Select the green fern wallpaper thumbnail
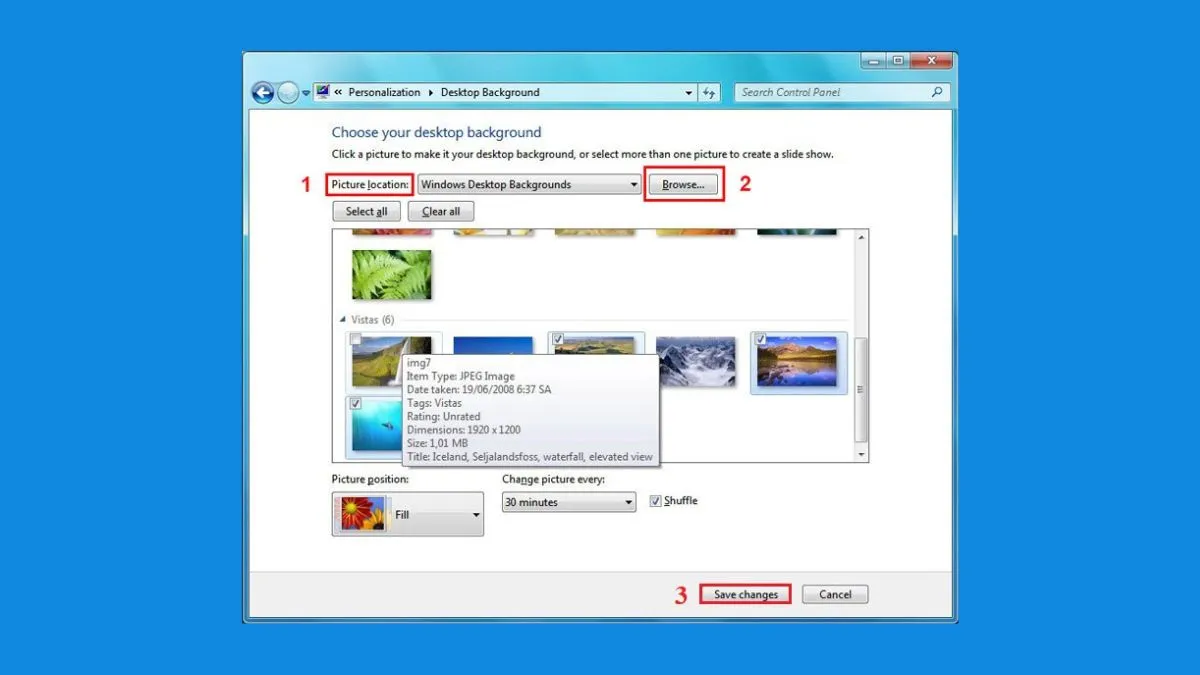Image resolution: width=1200 pixels, height=675 pixels. coord(390,272)
